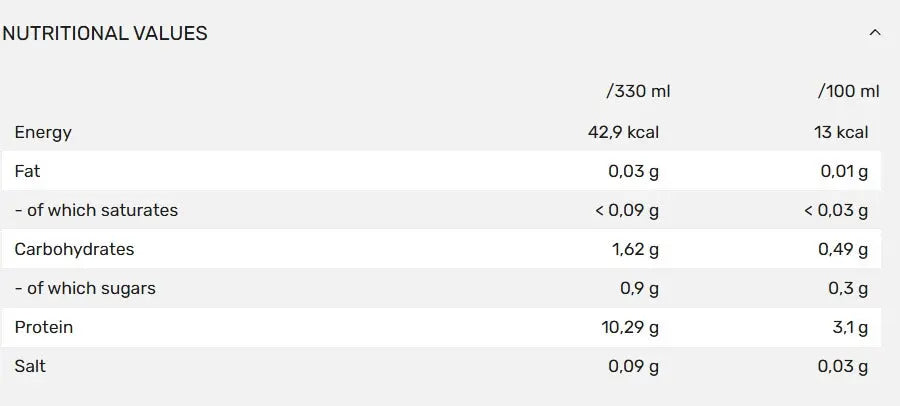Select the 0,9 g sugars value
900x406 pixels.
(x=639, y=288)
